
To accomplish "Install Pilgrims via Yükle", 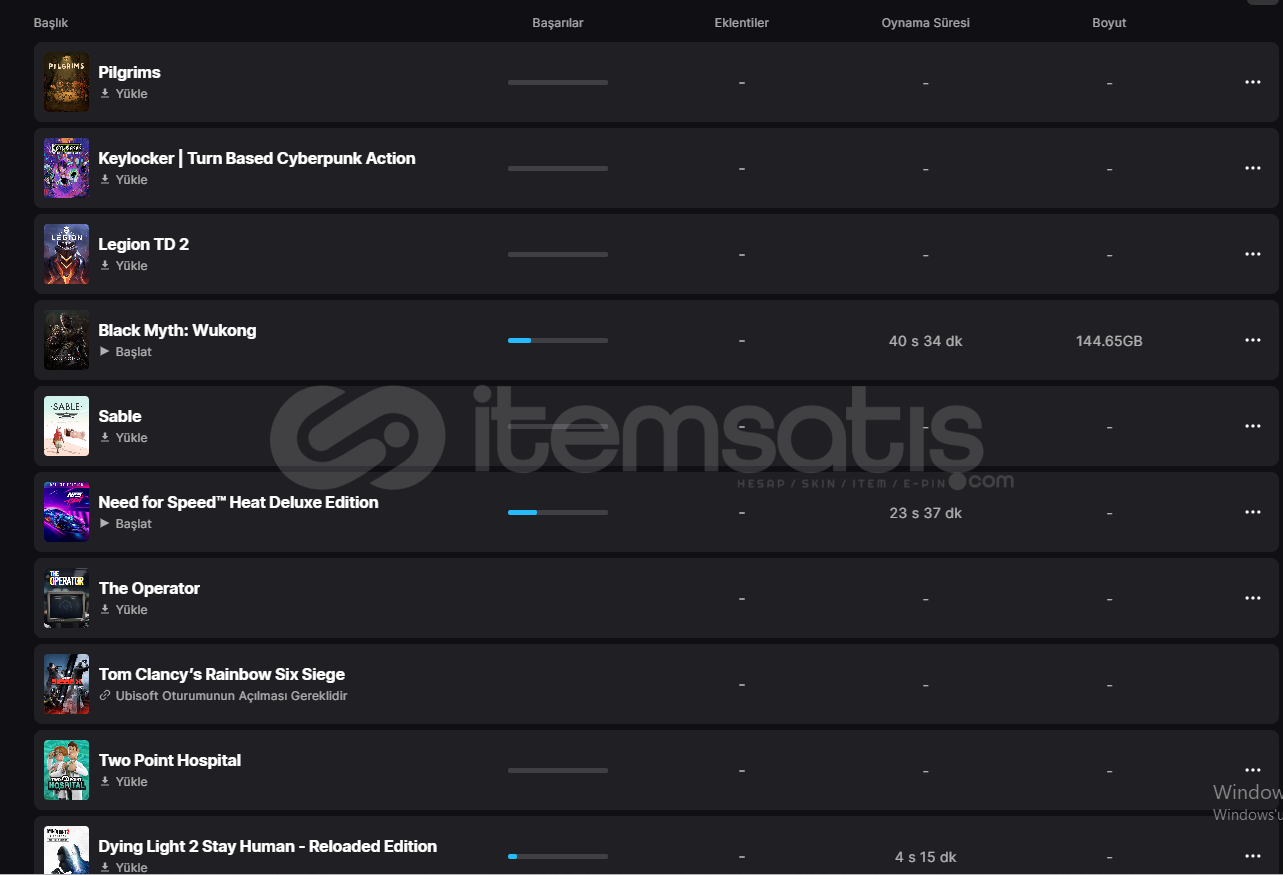I will 123,94.
